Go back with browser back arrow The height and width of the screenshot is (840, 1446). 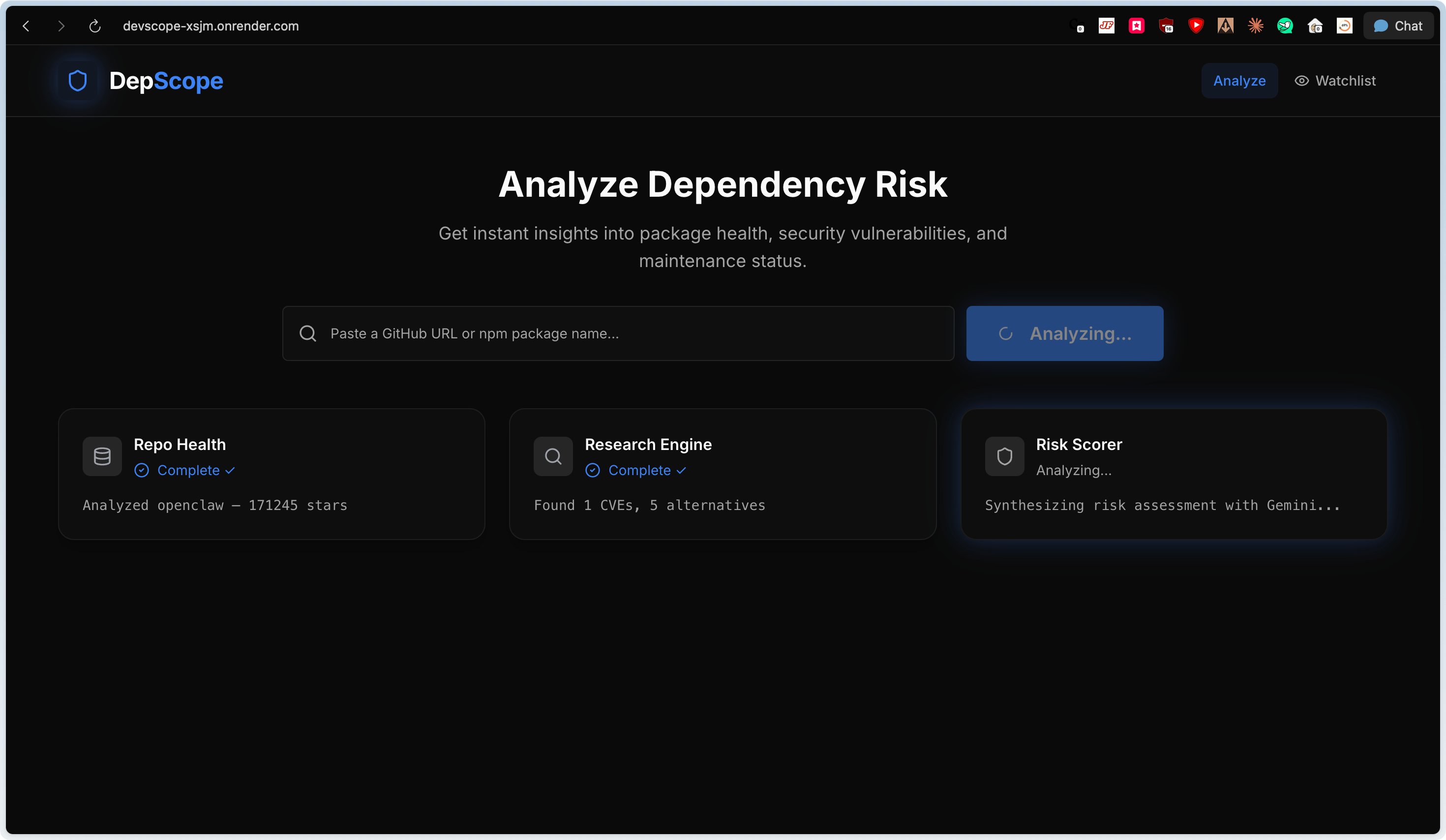(26, 26)
